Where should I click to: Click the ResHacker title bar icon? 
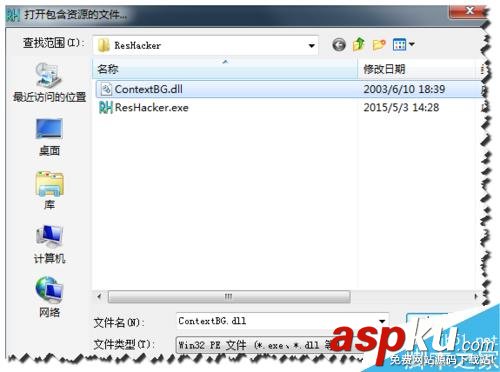(x=13, y=15)
